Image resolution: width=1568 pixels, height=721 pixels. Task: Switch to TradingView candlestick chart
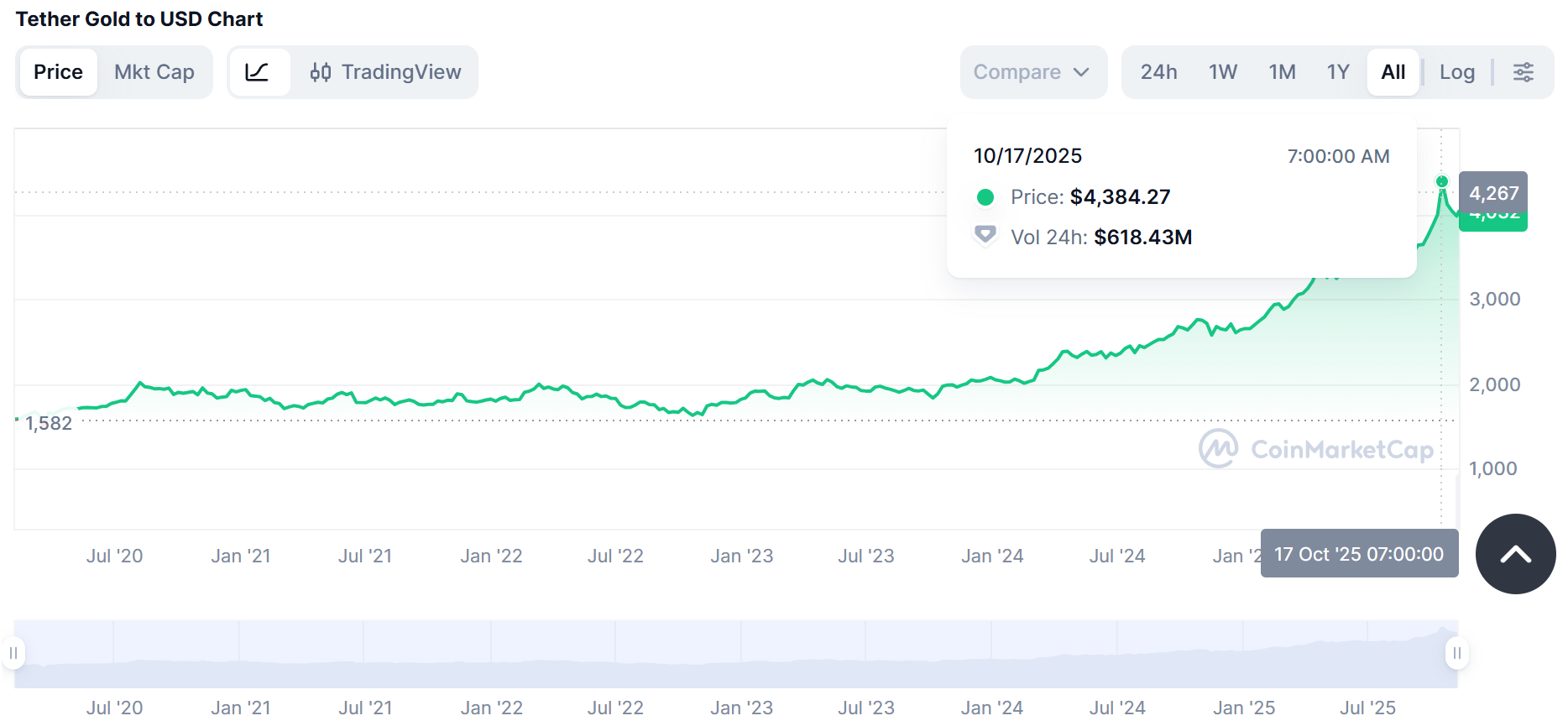pos(385,72)
